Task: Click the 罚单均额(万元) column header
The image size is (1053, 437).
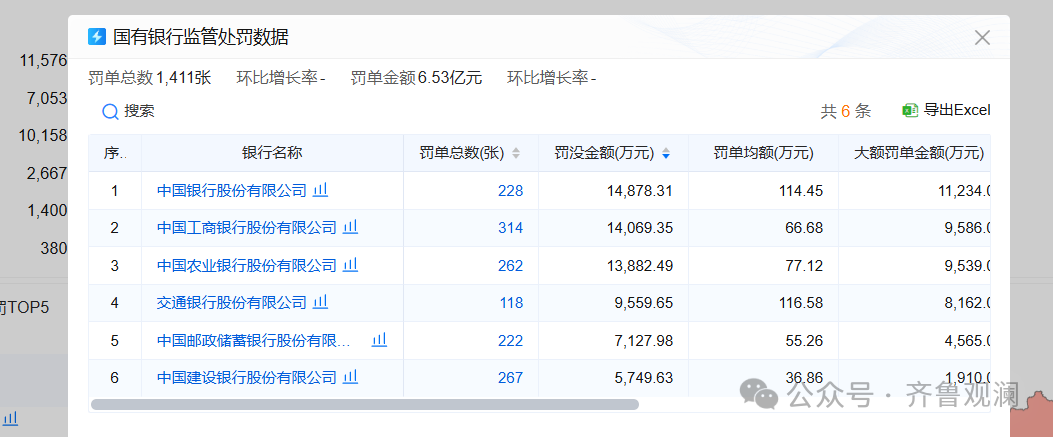Action: coord(762,153)
